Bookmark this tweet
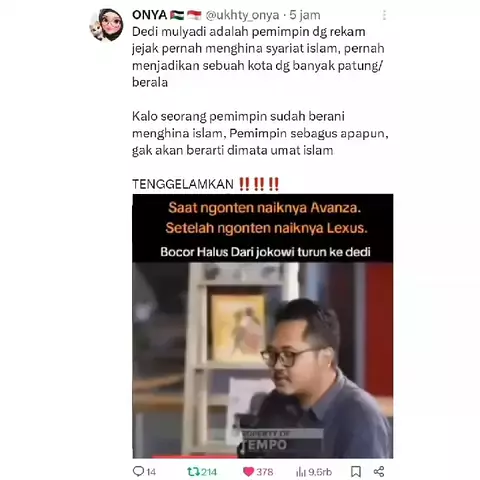 (356, 471)
